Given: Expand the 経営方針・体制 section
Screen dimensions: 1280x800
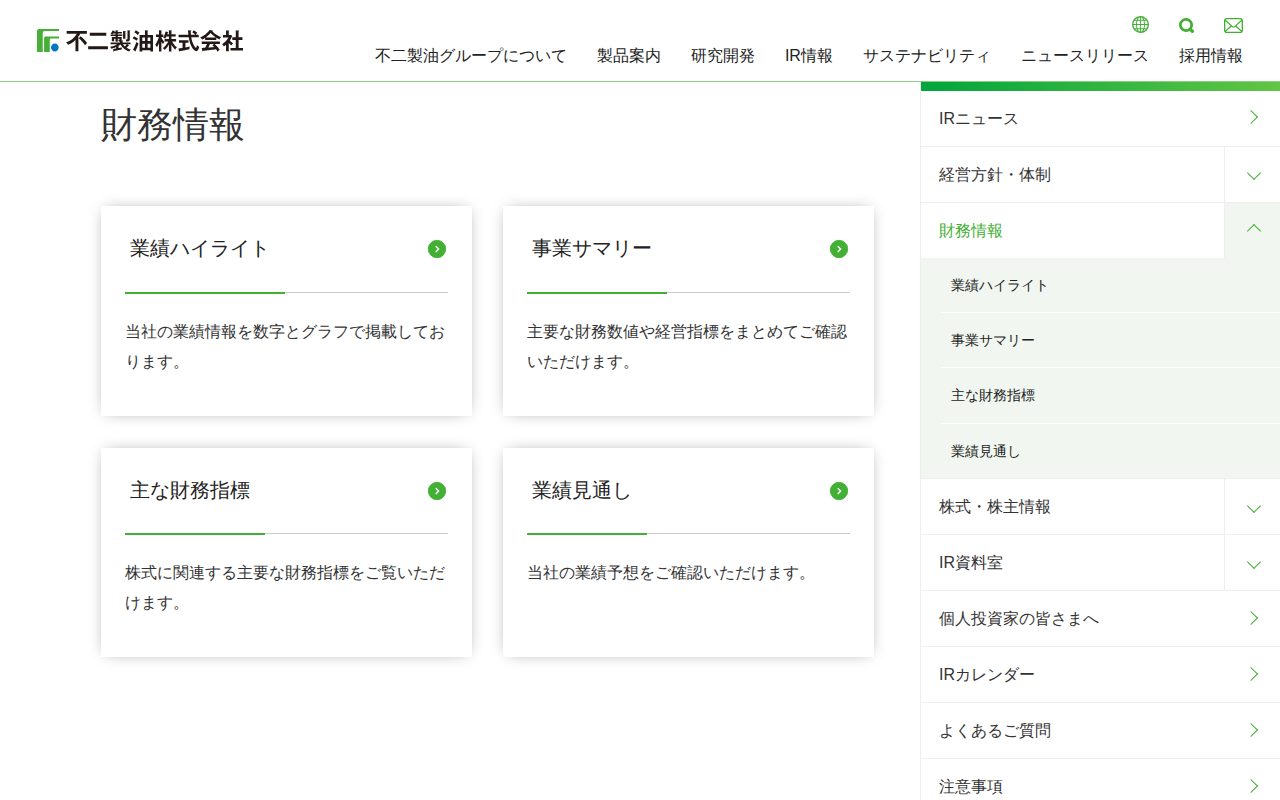Looking at the screenshot, I should 1253,175.
